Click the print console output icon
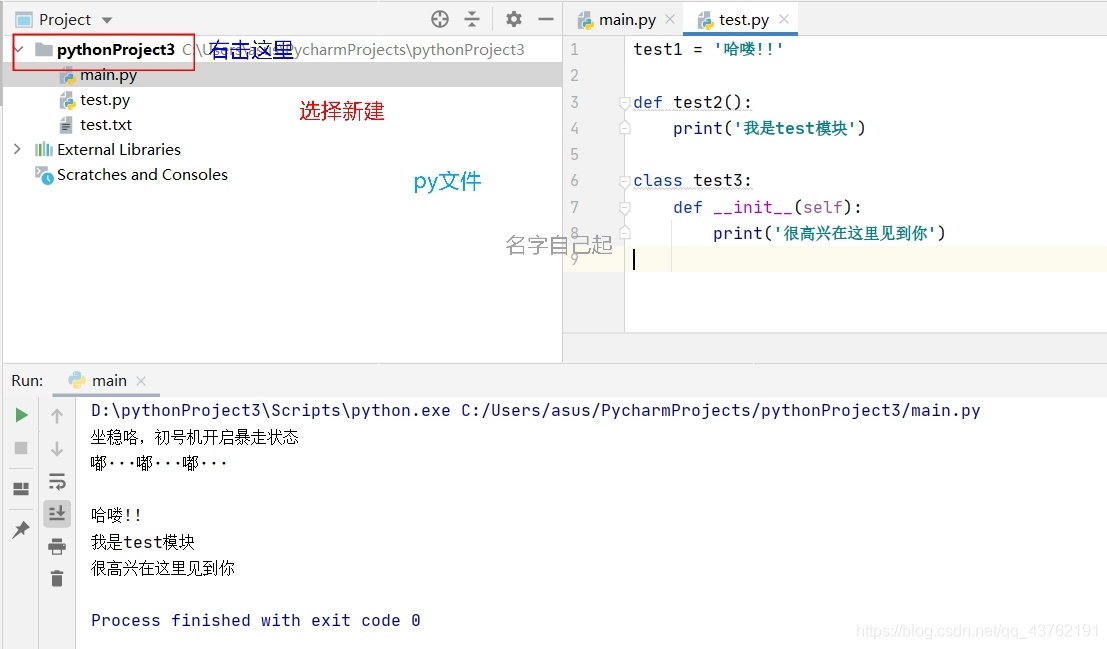1107x649 pixels. click(x=57, y=546)
